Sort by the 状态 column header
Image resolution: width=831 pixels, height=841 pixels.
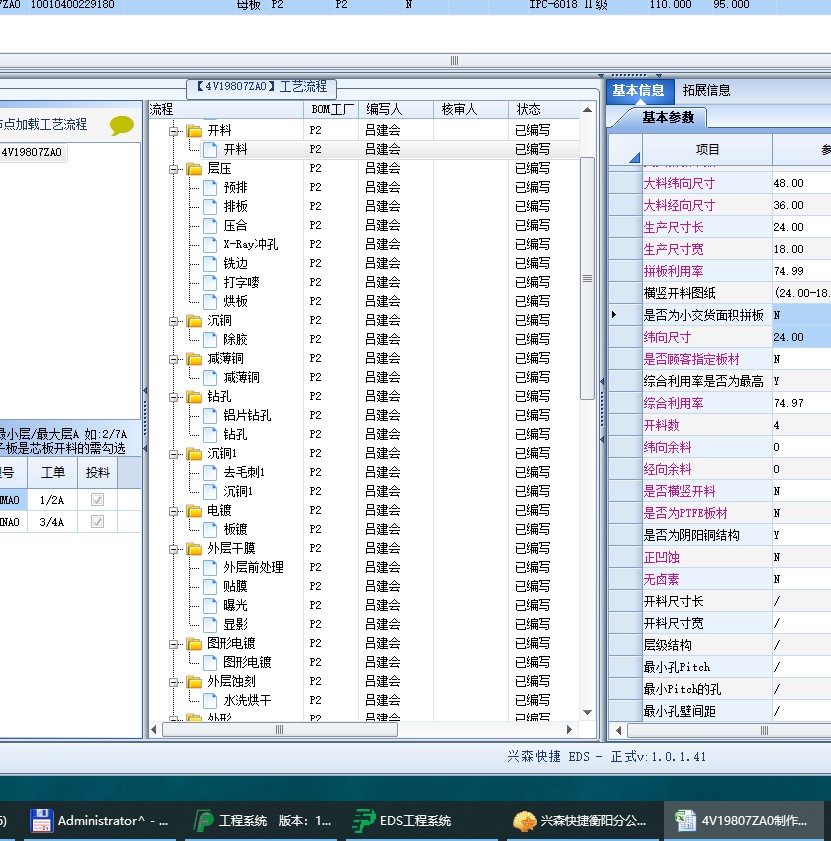click(543, 109)
